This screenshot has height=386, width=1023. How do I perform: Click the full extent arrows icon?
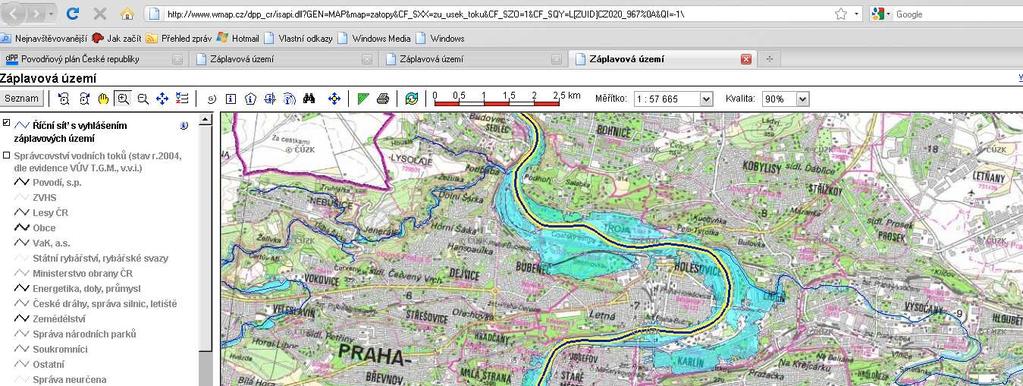tap(162, 99)
